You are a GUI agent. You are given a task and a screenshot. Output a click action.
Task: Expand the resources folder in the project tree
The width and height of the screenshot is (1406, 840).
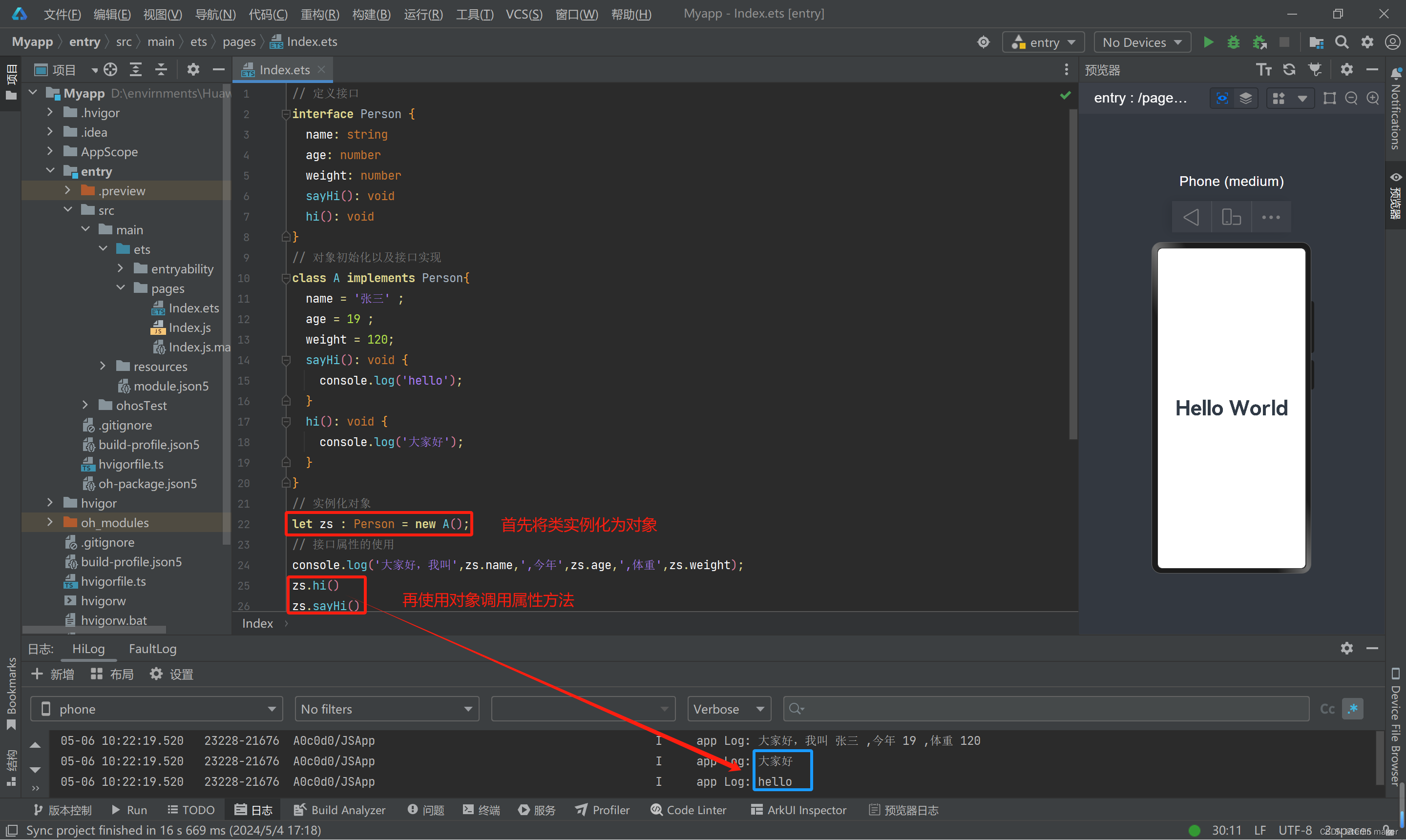click(103, 366)
